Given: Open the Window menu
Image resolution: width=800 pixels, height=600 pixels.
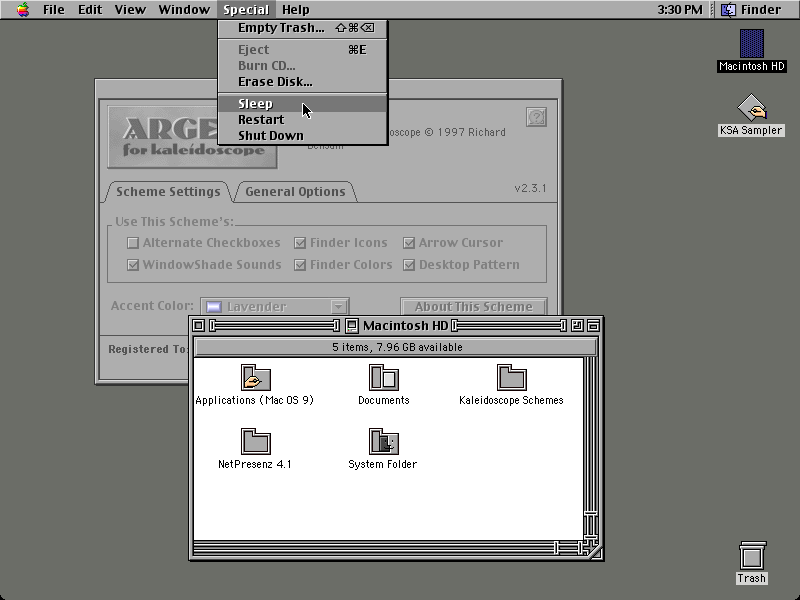Looking at the screenshot, I should pos(184,10).
